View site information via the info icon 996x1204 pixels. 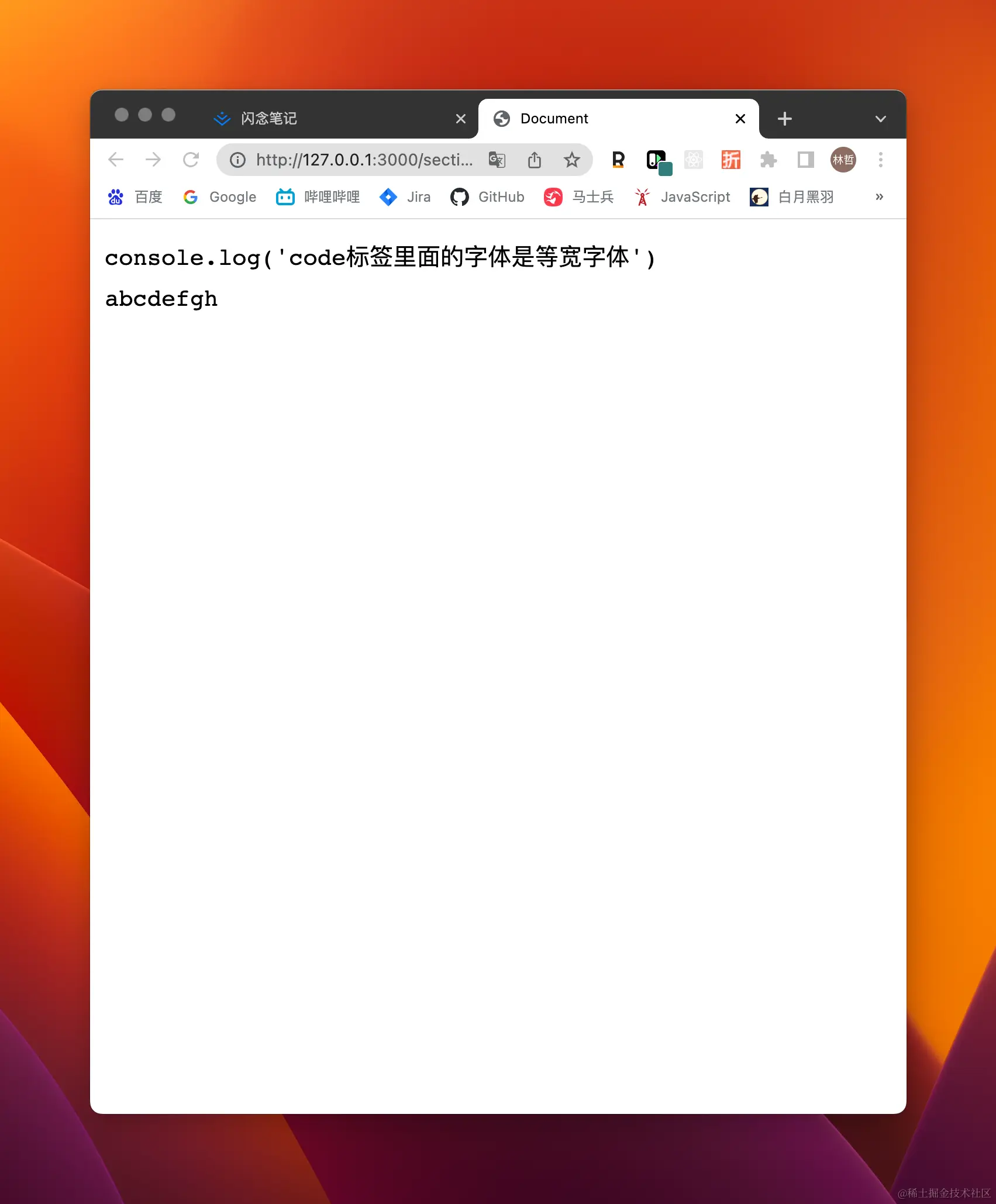[237, 160]
